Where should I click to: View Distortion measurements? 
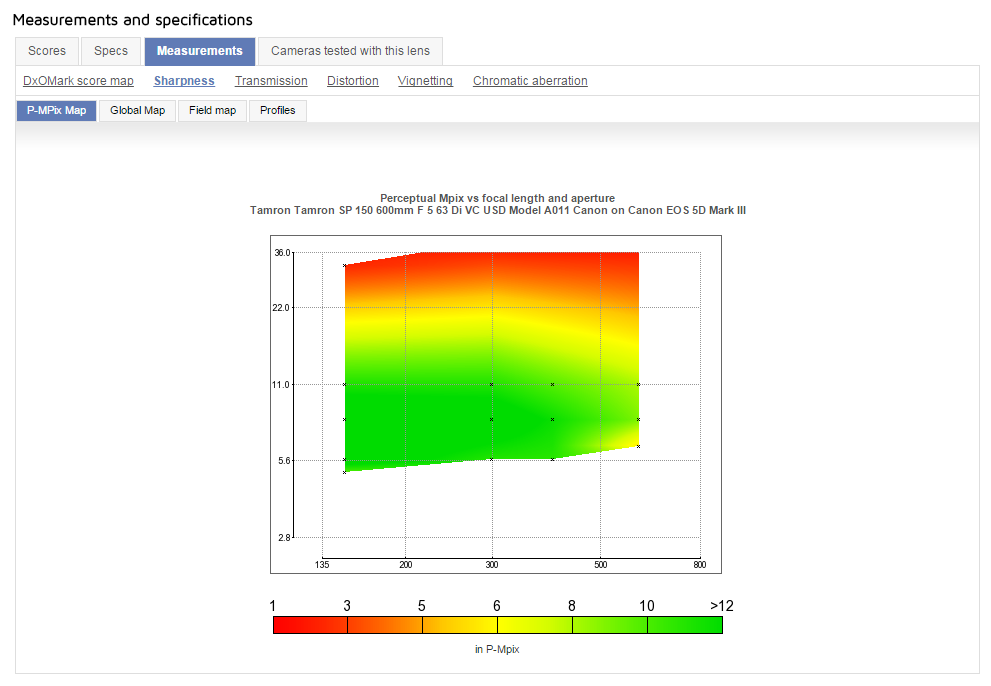tap(353, 81)
